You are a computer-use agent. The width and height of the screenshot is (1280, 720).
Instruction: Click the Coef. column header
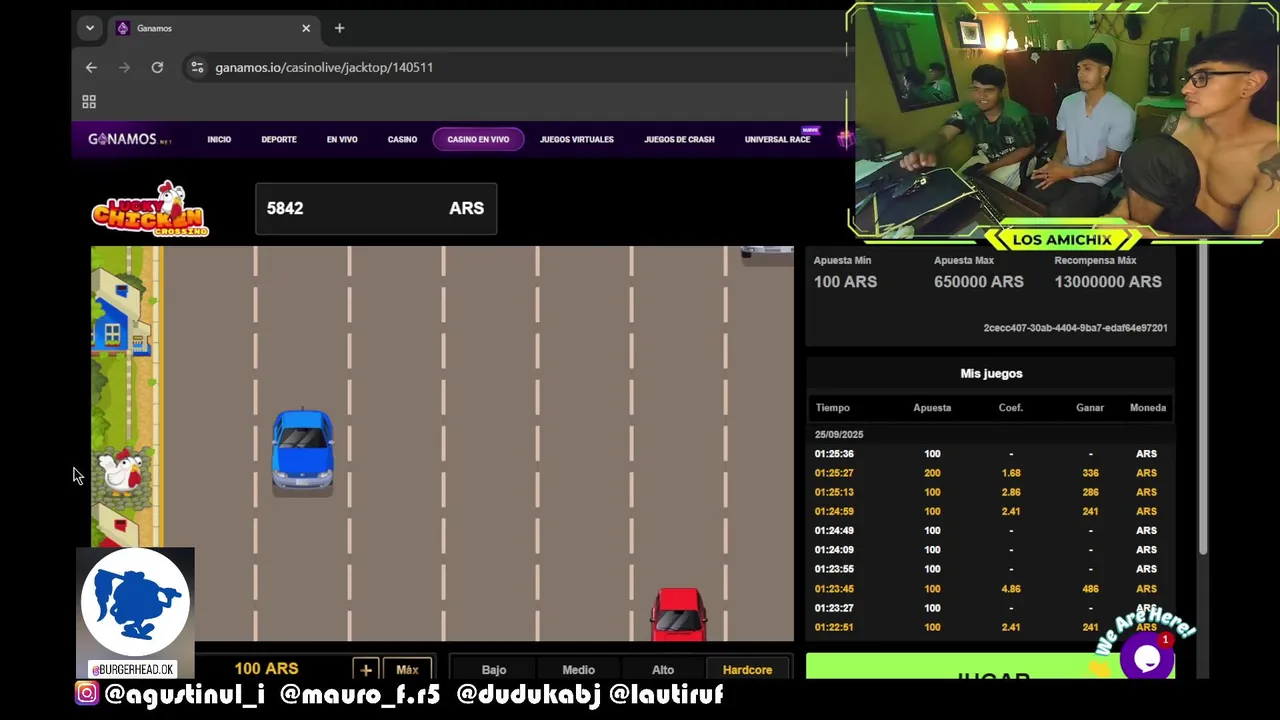pos(1011,407)
